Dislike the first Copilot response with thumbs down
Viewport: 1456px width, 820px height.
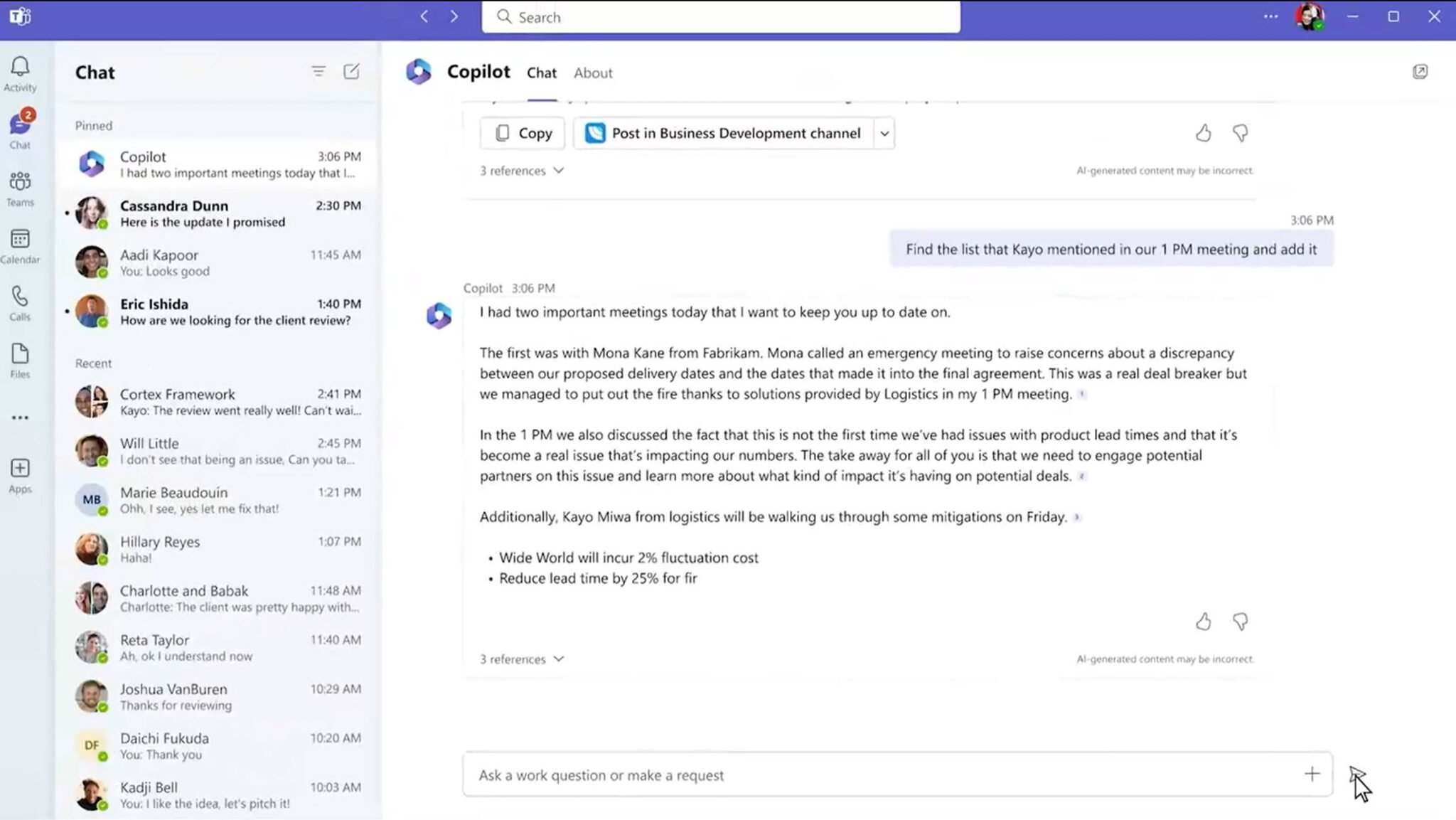[x=1240, y=133]
